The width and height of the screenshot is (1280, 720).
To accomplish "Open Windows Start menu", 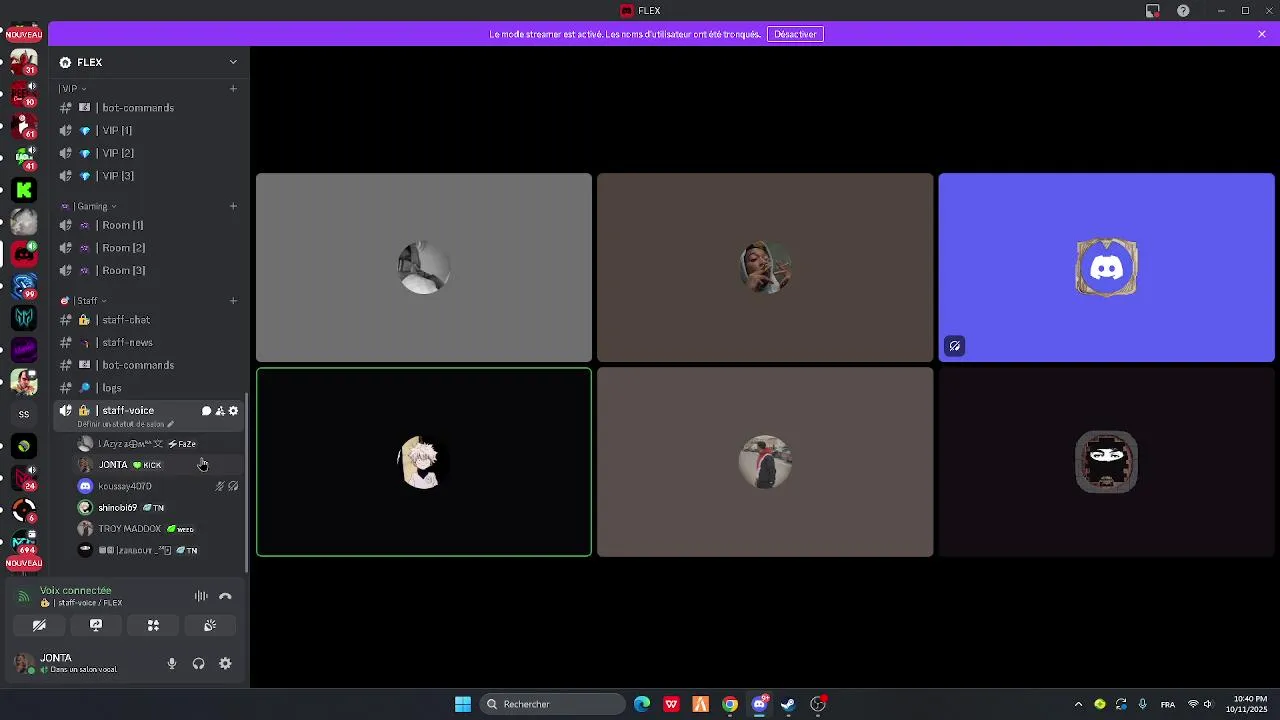I will click(463, 704).
